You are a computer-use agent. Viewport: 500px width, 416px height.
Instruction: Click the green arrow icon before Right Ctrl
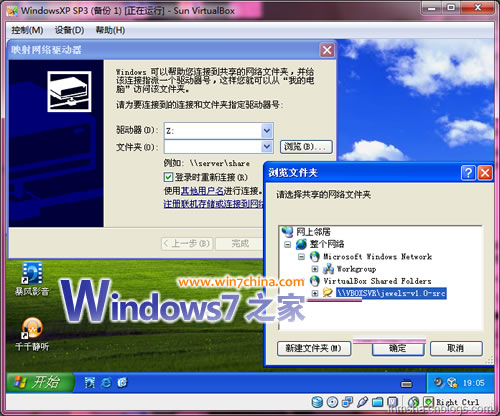pos(428,402)
